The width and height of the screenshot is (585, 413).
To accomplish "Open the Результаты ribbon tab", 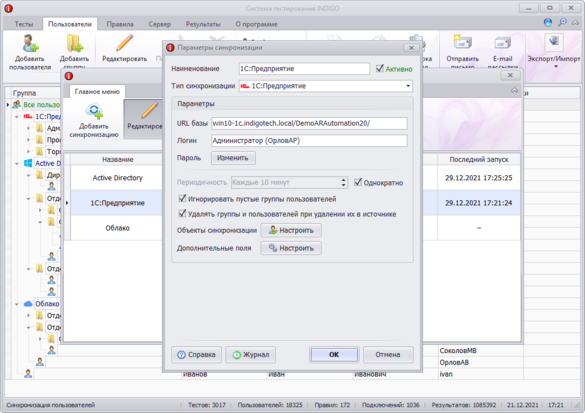I will coord(203,24).
